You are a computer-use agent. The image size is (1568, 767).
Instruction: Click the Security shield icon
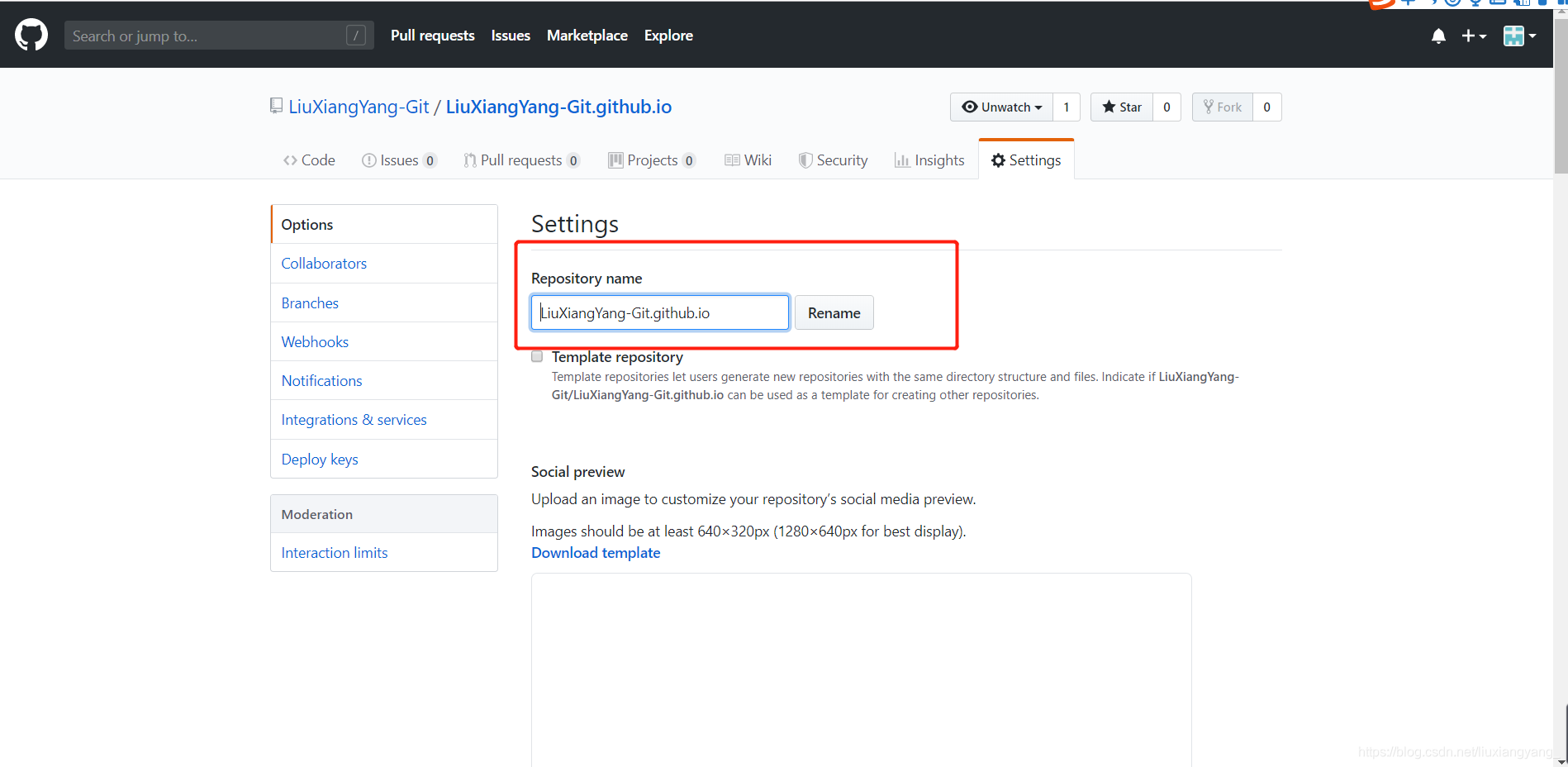click(805, 160)
